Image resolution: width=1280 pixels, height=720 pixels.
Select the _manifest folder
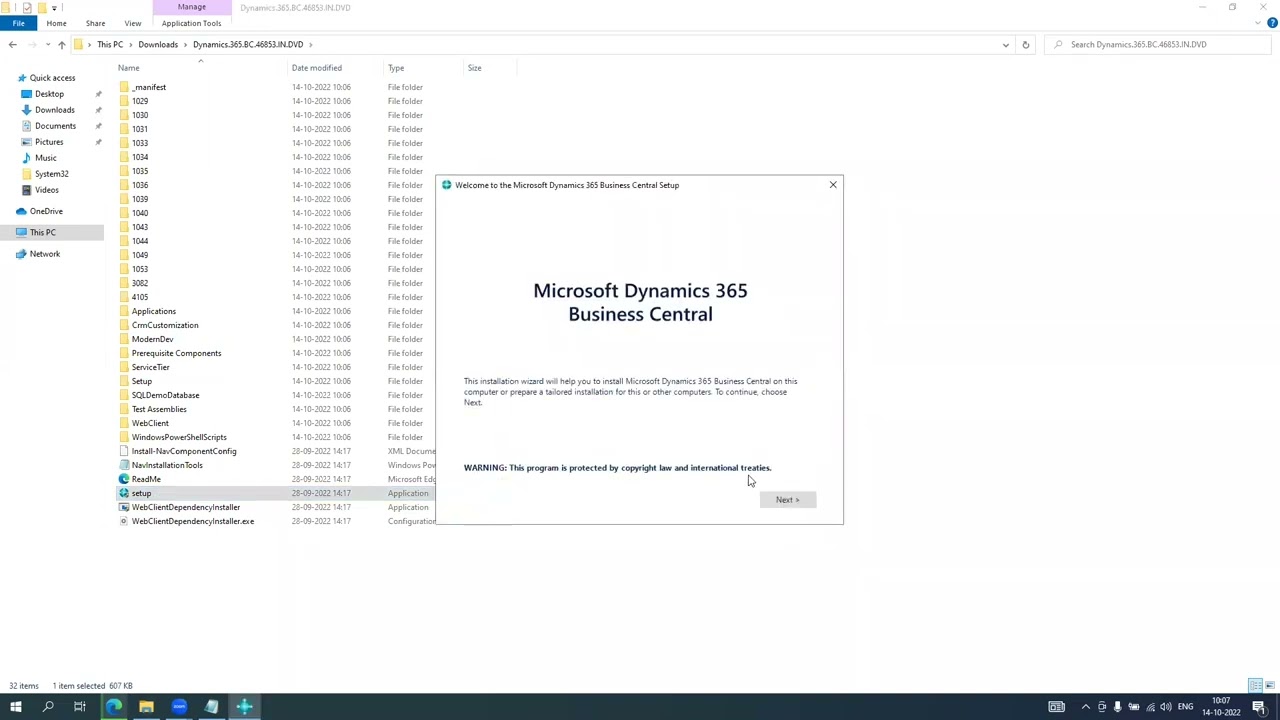[x=148, y=87]
